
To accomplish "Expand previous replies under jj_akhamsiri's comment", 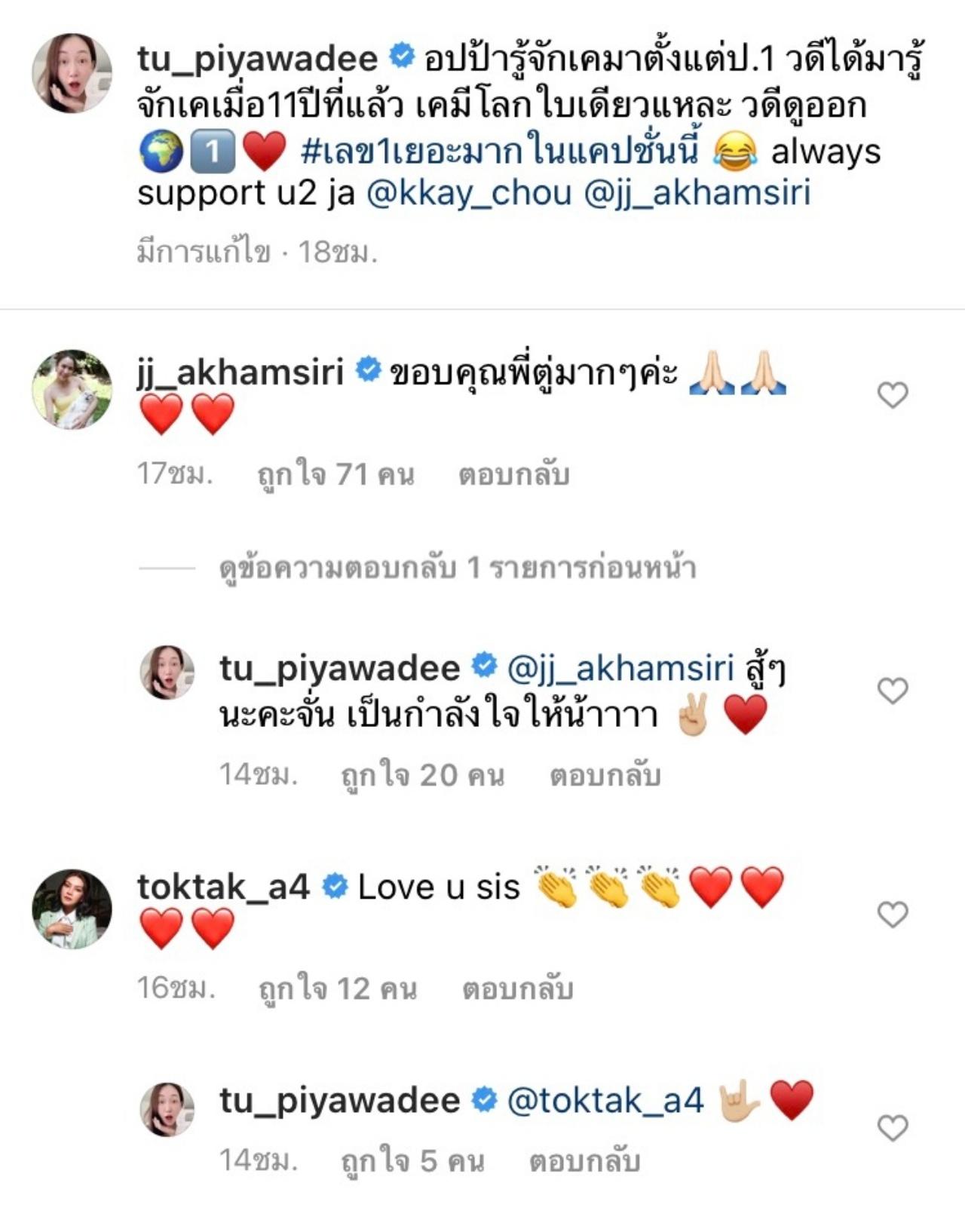I will (457, 568).
